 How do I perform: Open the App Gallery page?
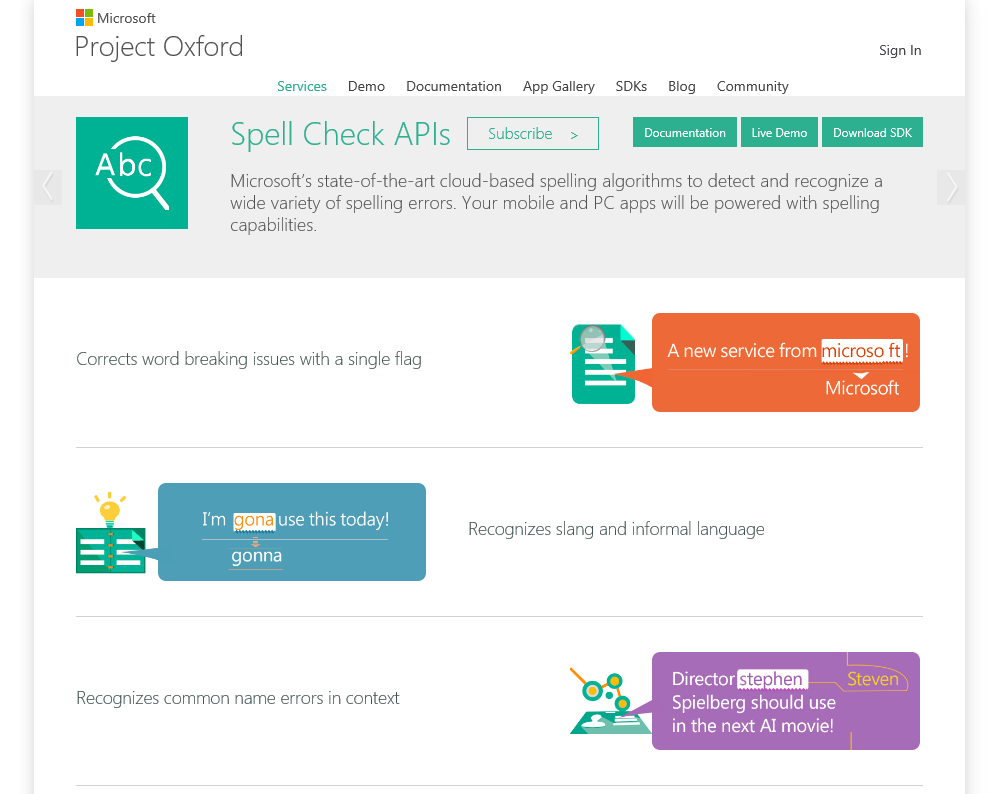(x=558, y=86)
